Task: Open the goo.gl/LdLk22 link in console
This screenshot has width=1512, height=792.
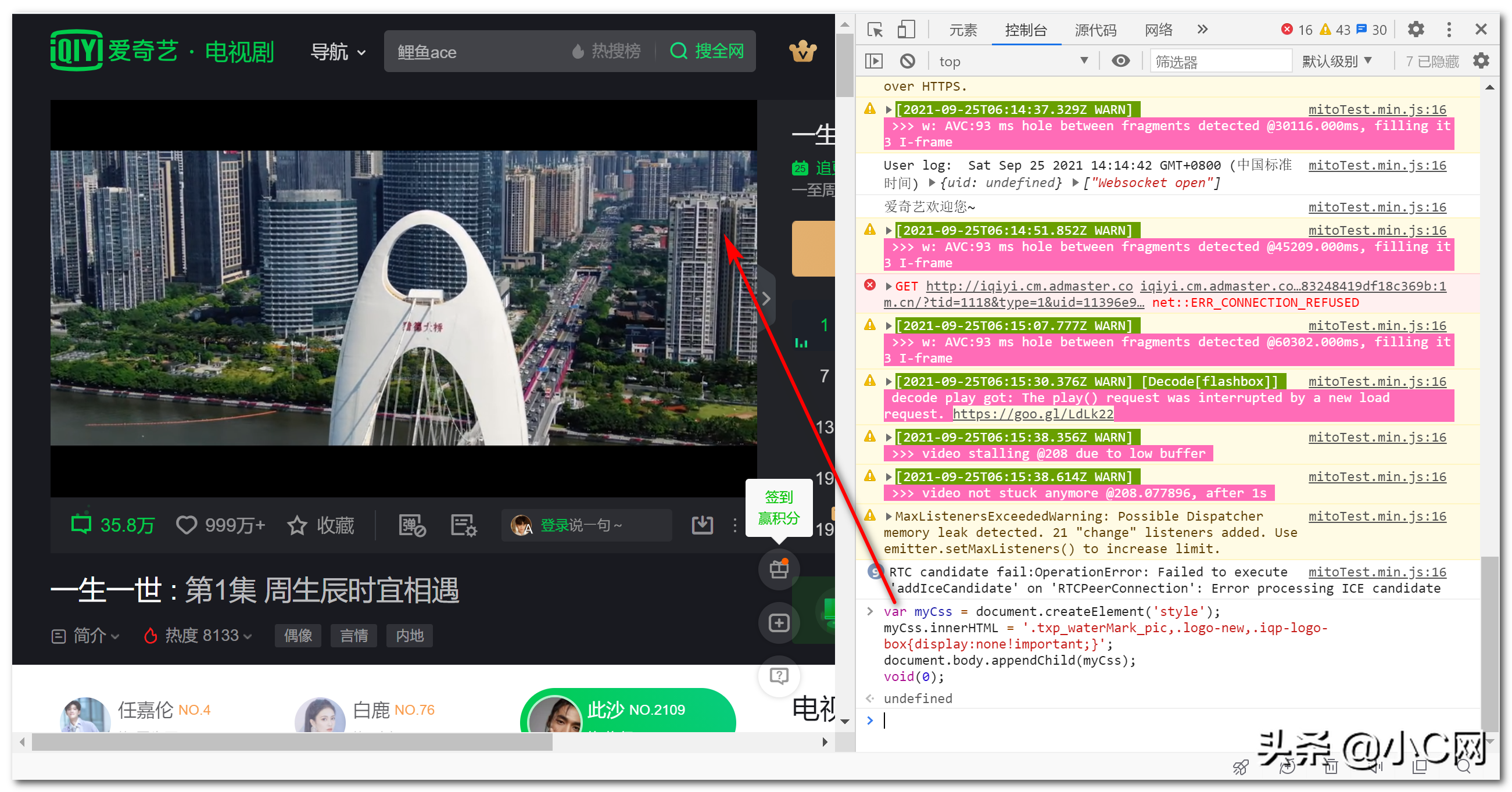Action: 1033,414
